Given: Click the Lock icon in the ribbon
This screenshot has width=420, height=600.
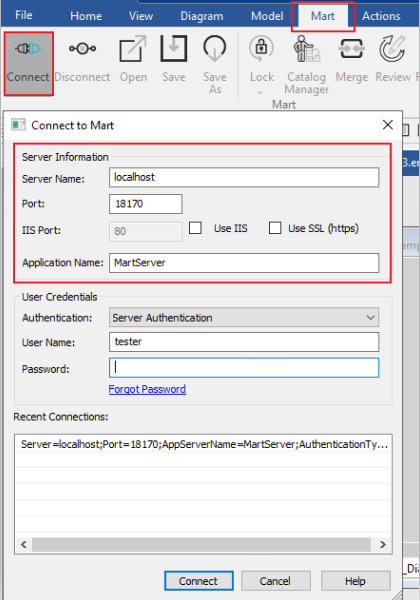Looking at the screenshot, I should (262, 48).
